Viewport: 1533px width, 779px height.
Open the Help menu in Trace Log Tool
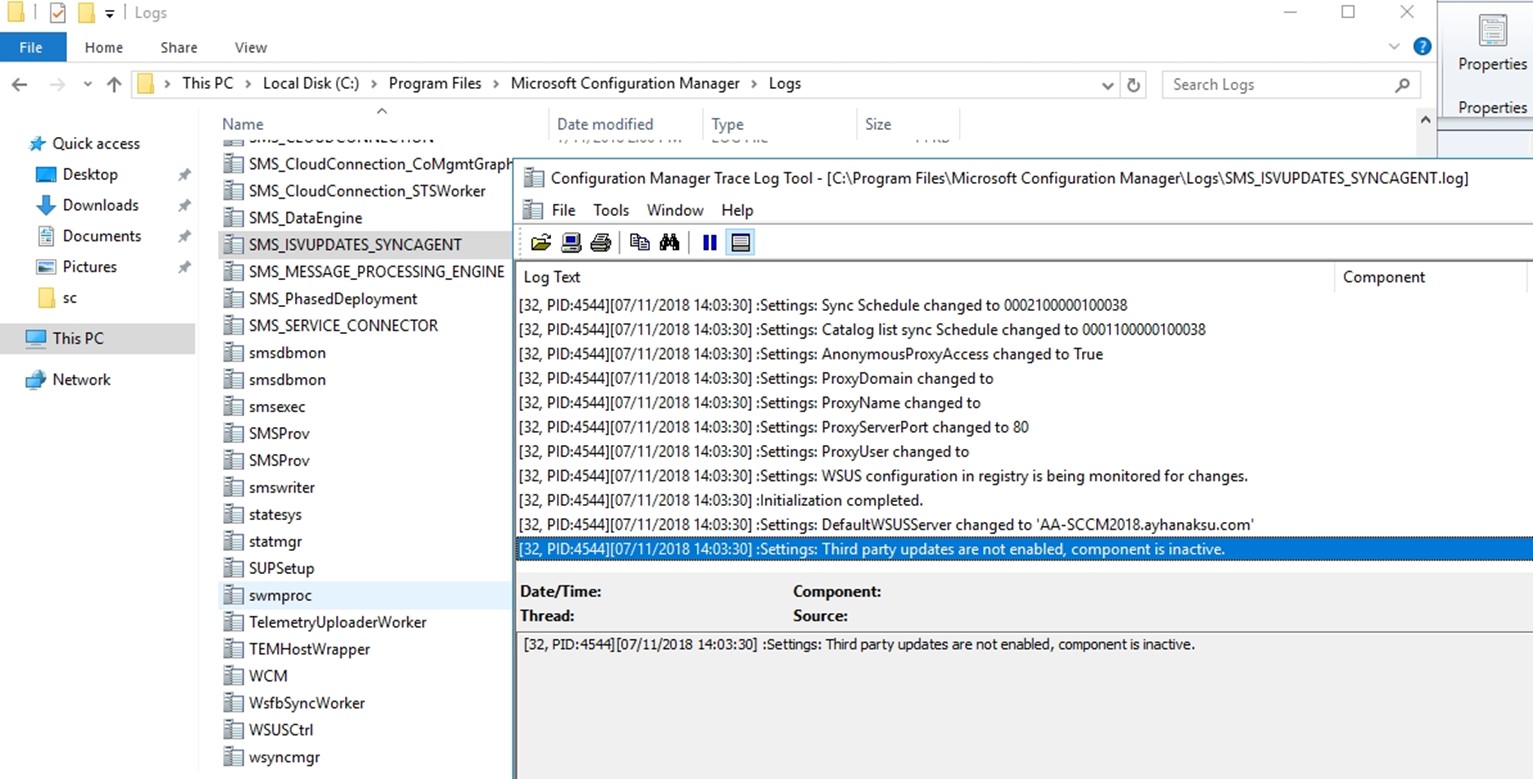tap(737, 210)
